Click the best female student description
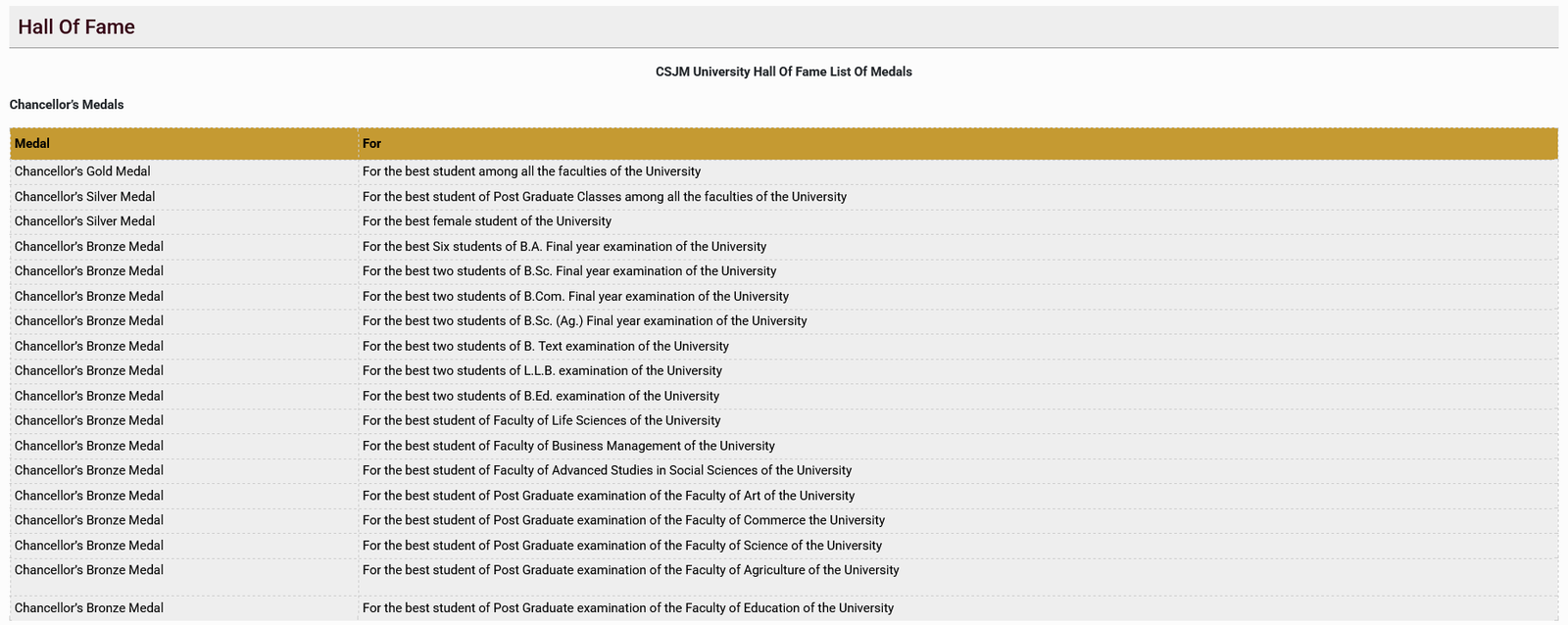The image size is (1568, 625). tap(486, 221)
